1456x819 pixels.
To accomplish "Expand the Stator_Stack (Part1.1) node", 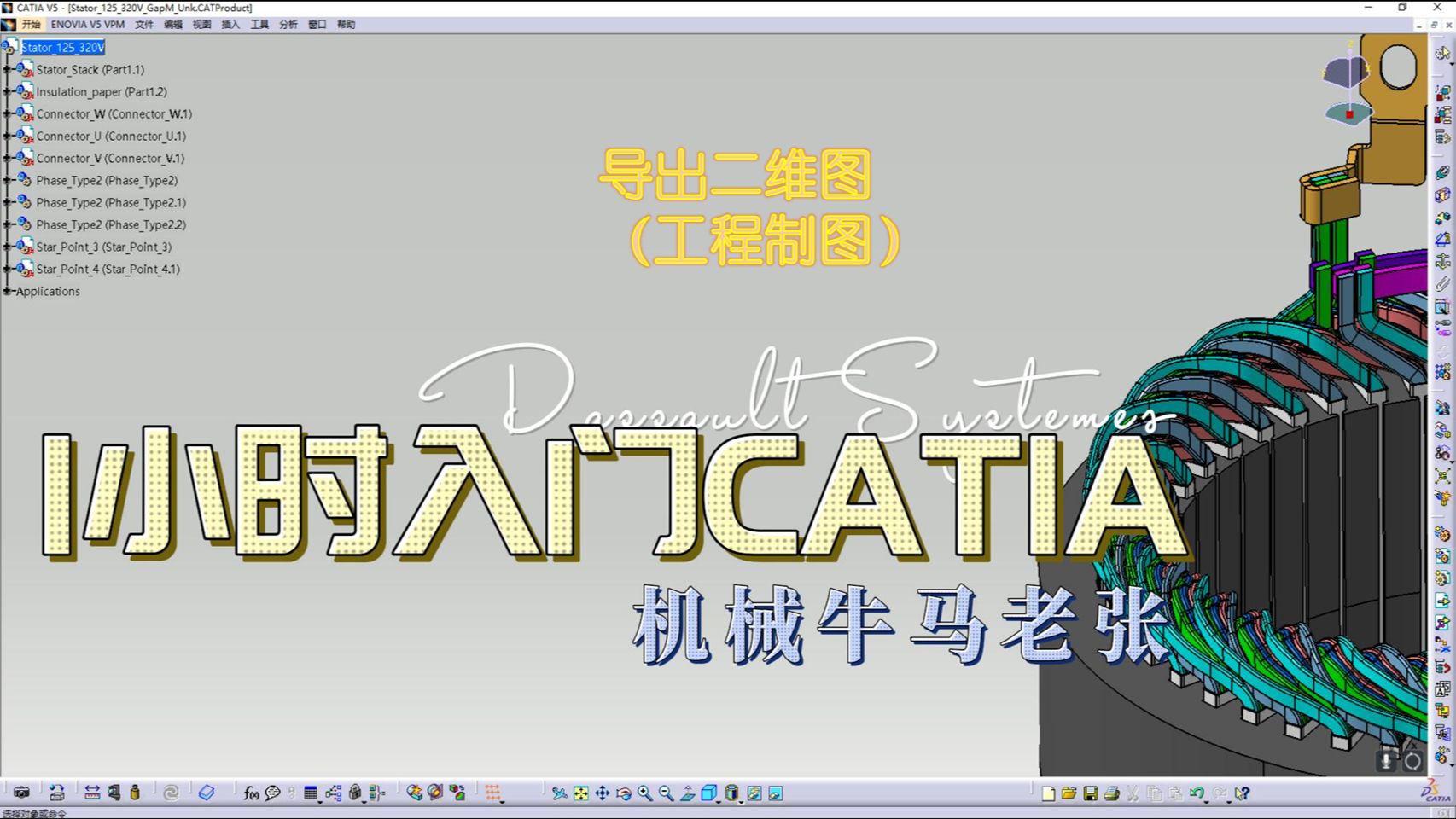I will click(x=7, y=69).
